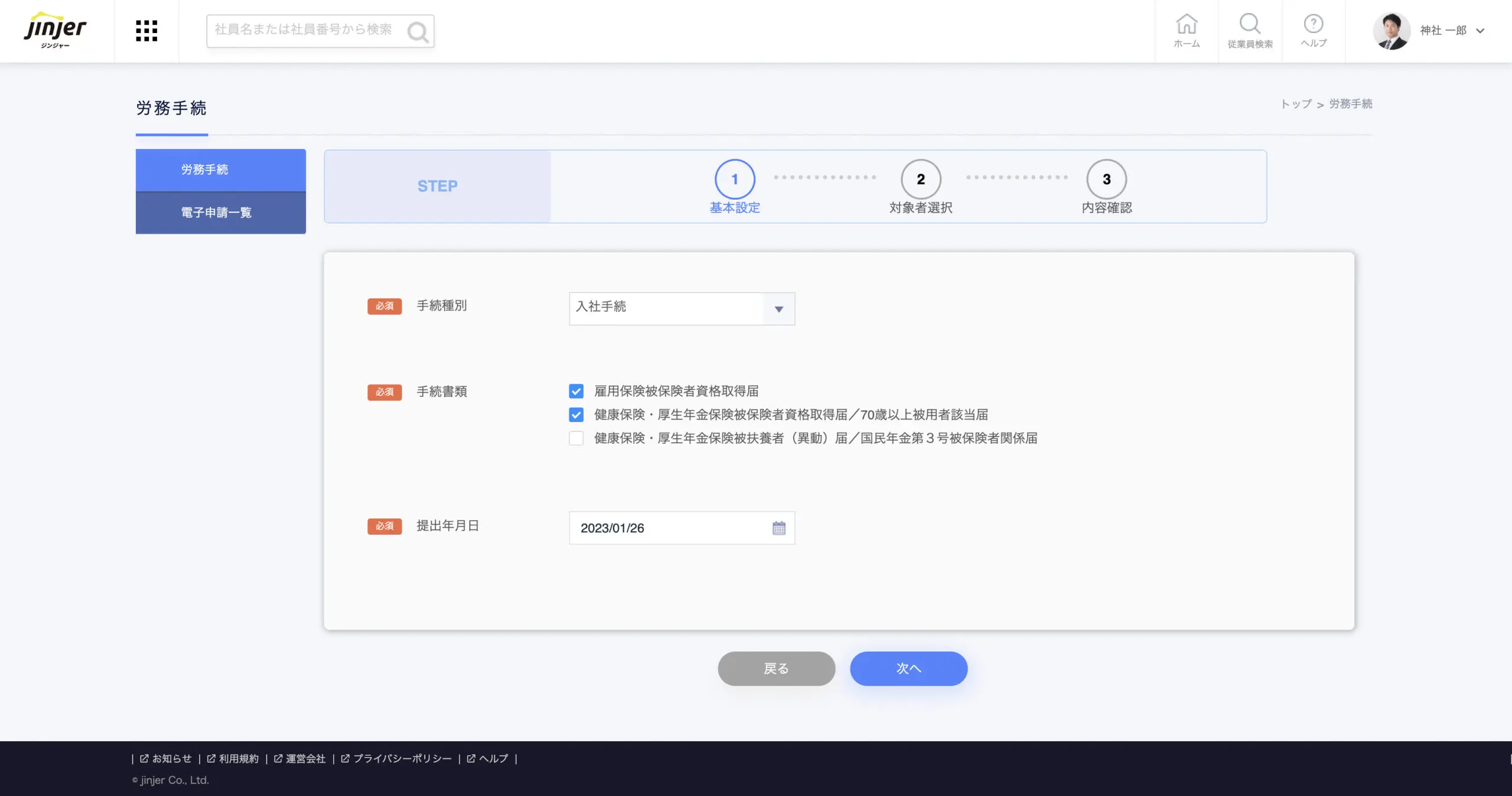Expand the 神社 一郎 user menu chevron

pos(1480,31)
